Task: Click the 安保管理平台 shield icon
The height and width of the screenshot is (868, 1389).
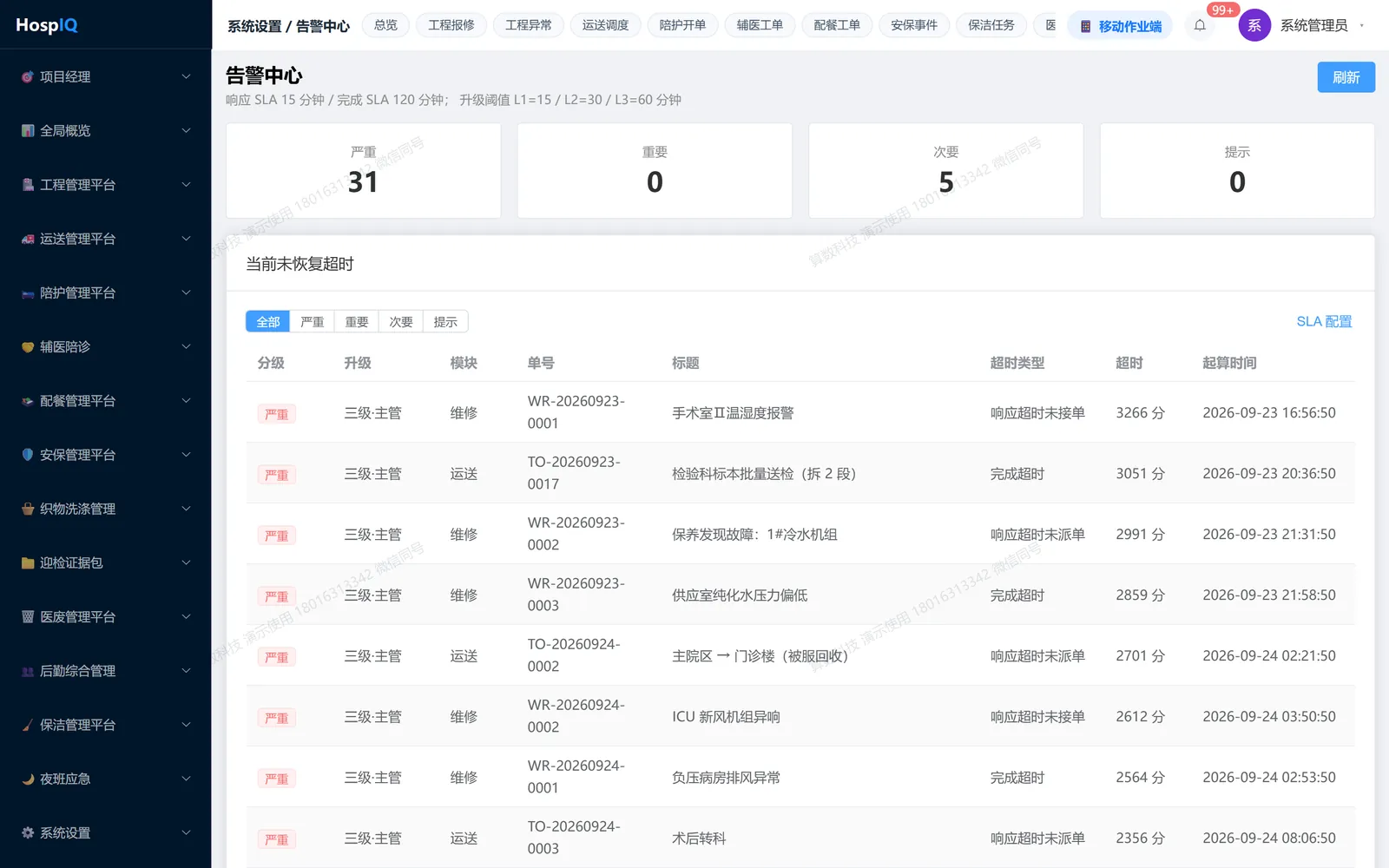Action: click(28, 455)
